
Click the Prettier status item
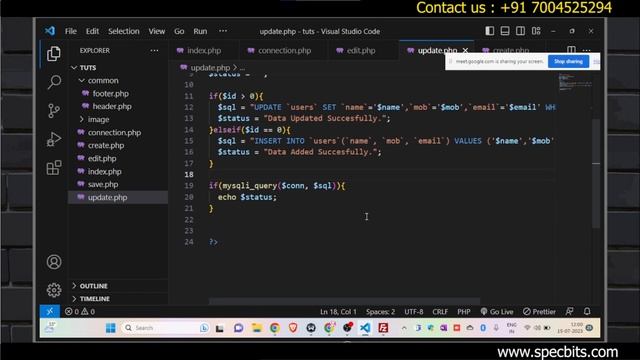coord(539,311)
